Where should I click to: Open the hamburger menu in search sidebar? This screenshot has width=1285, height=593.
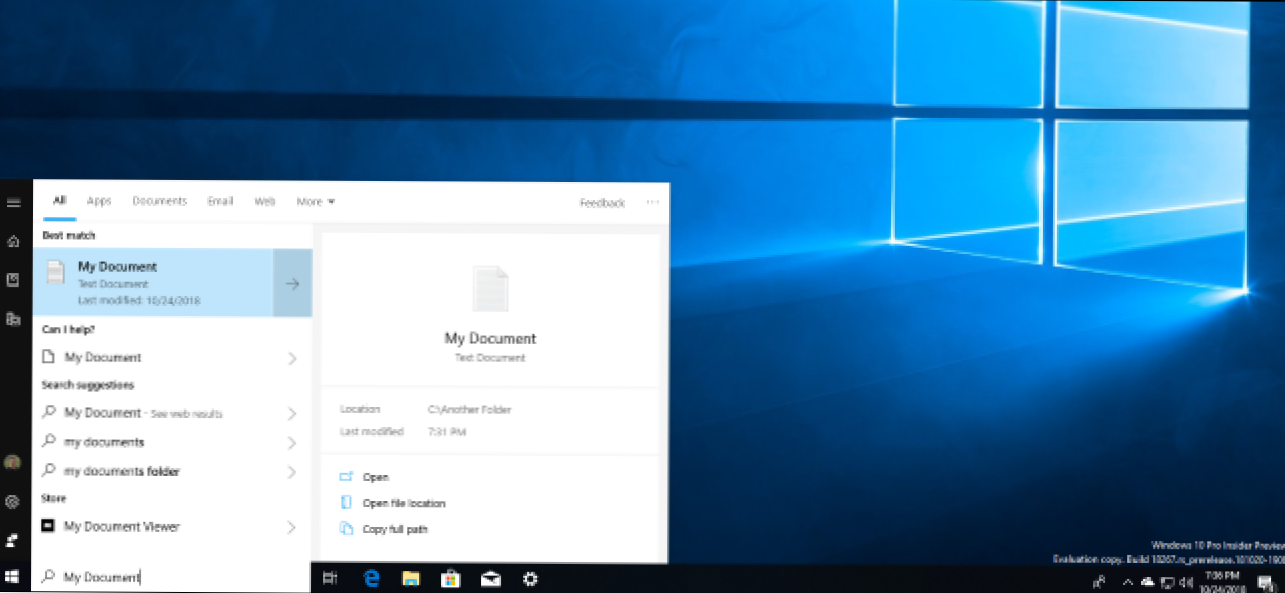(x=14, y=203)
